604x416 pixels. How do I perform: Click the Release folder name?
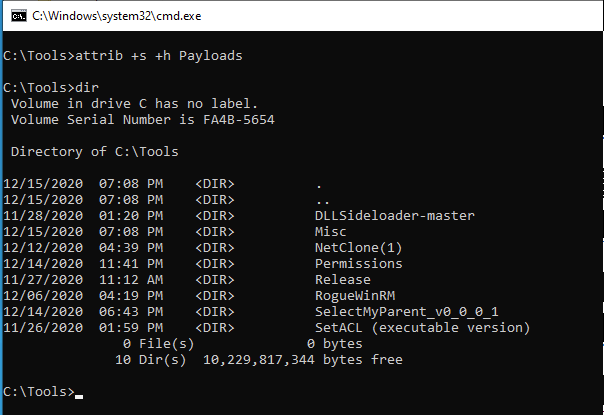coord(342,279)
